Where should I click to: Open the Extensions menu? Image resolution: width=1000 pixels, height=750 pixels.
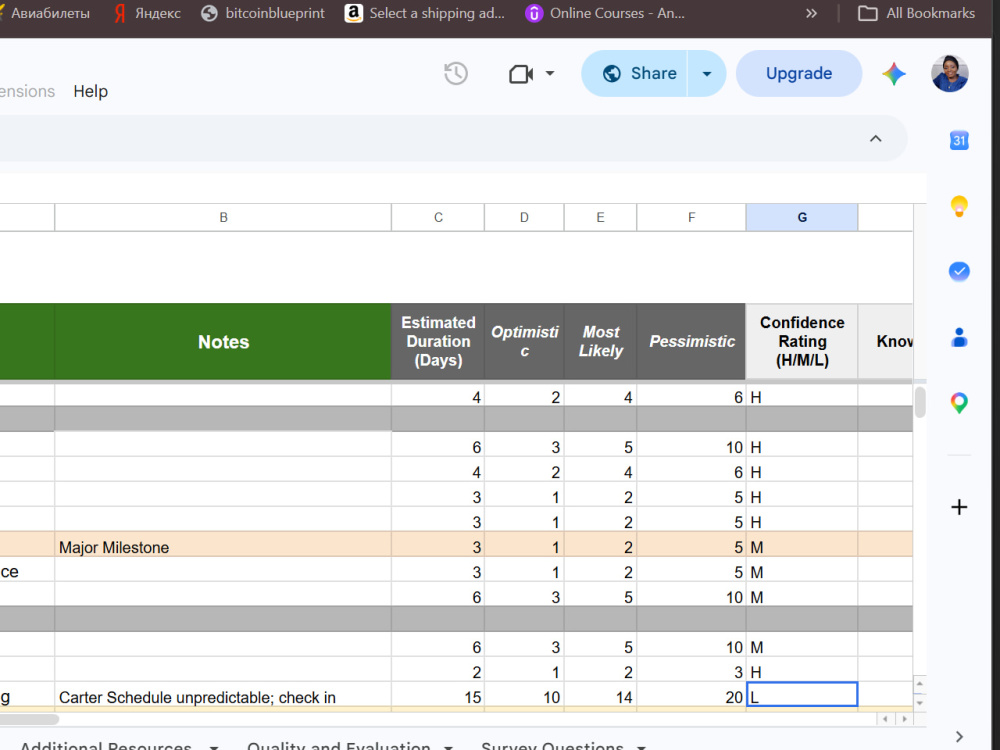click(26, 91)
